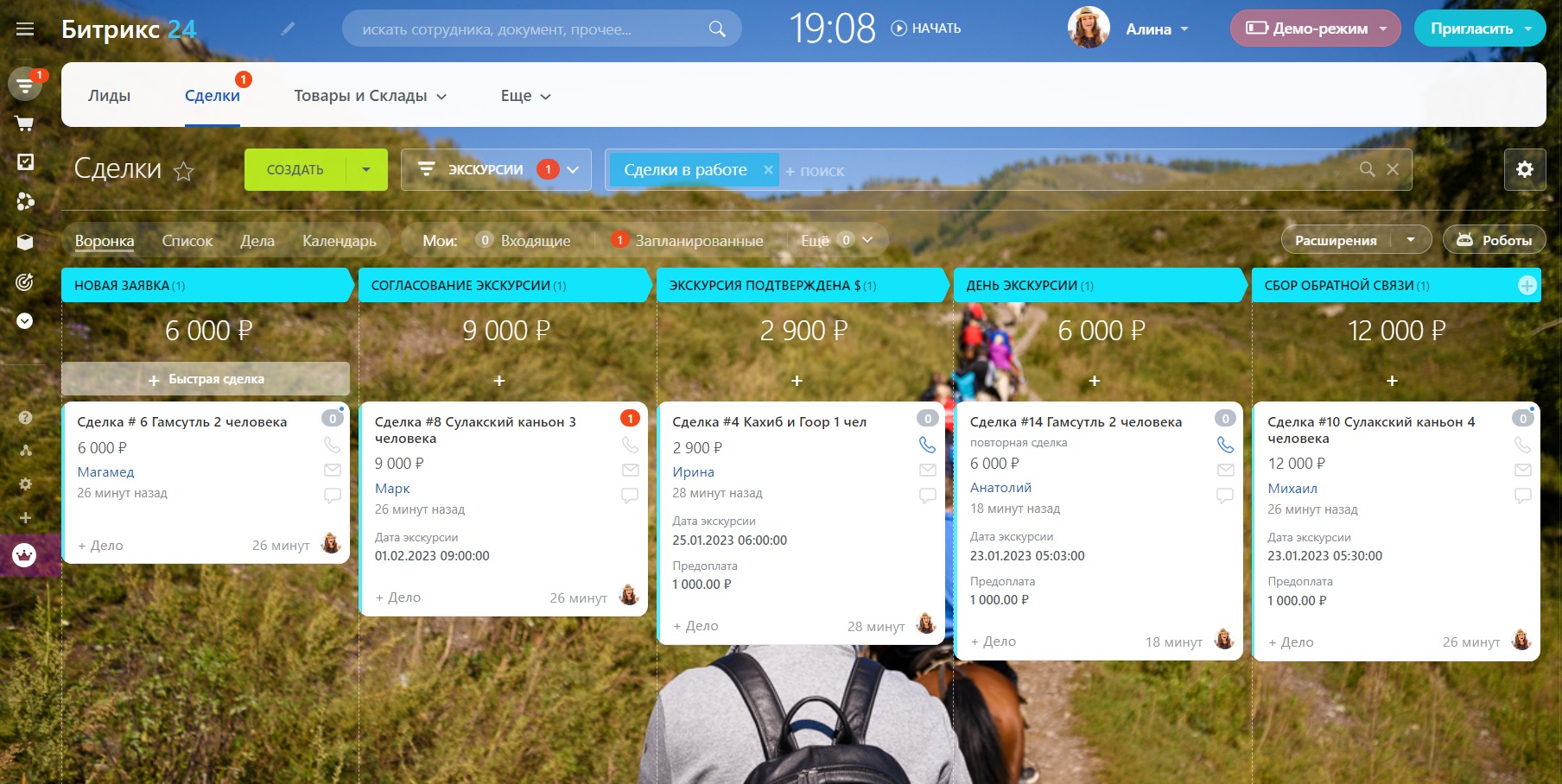Screen dimensions: 1562x784
Task: Click the search magnifier in the filter bar
Action: point(1367,169)
